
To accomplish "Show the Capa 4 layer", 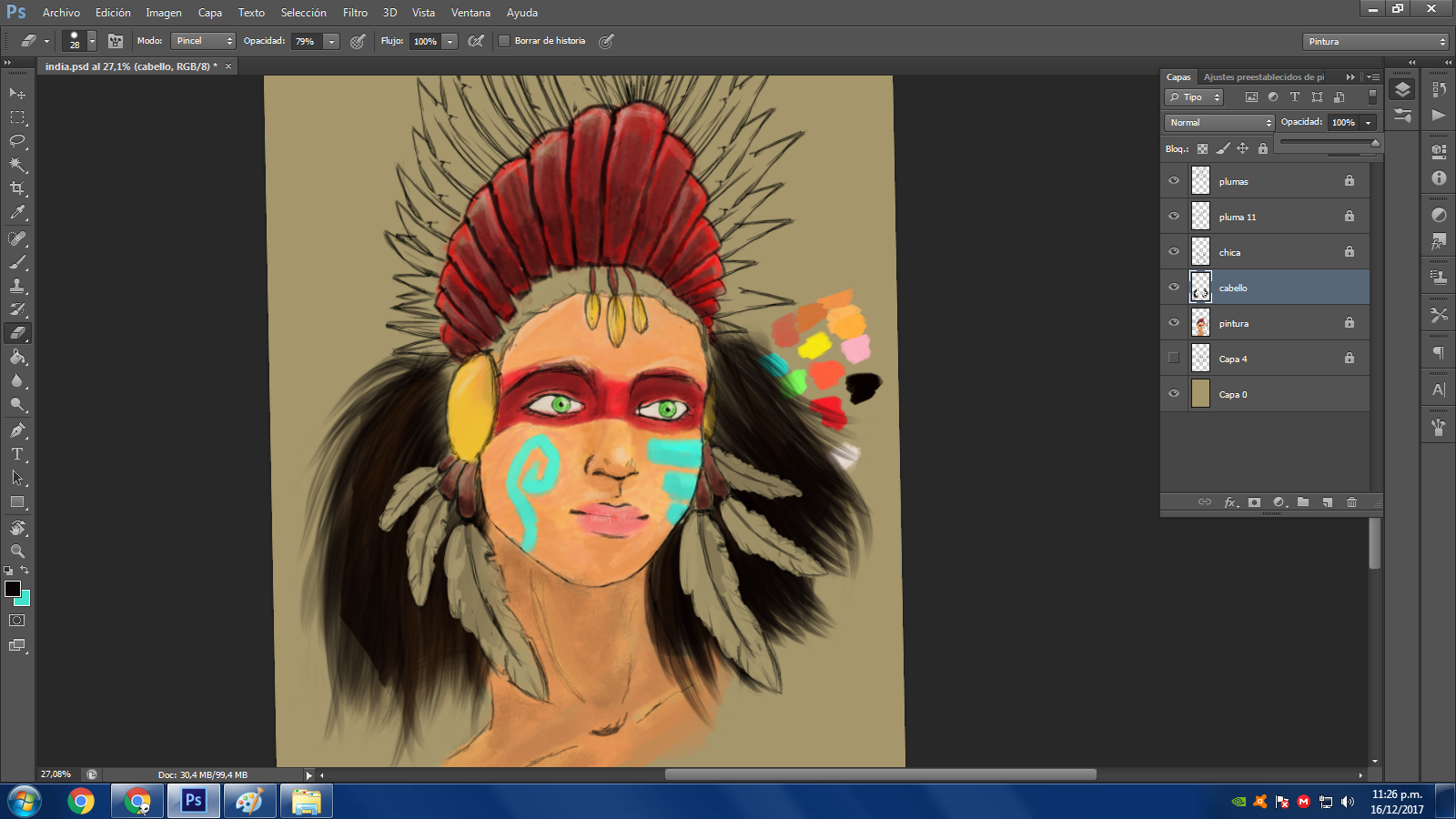I will click(x=1174, y=358).
